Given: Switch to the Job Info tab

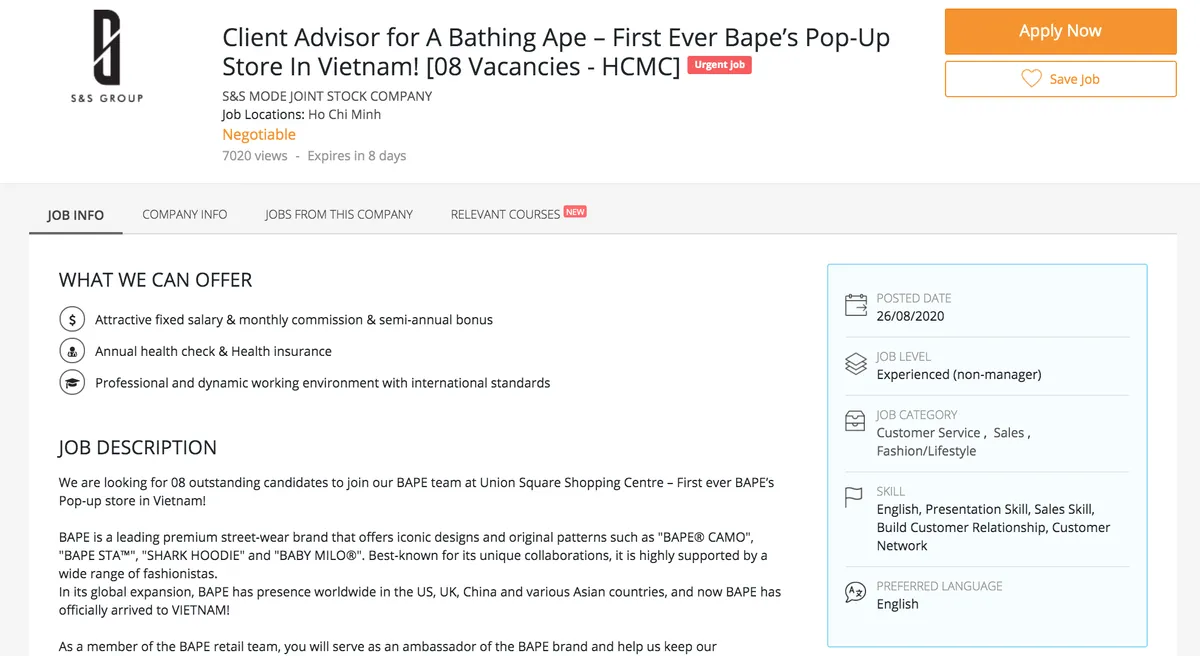Looking at the screenshot, I should pos(76,215).
